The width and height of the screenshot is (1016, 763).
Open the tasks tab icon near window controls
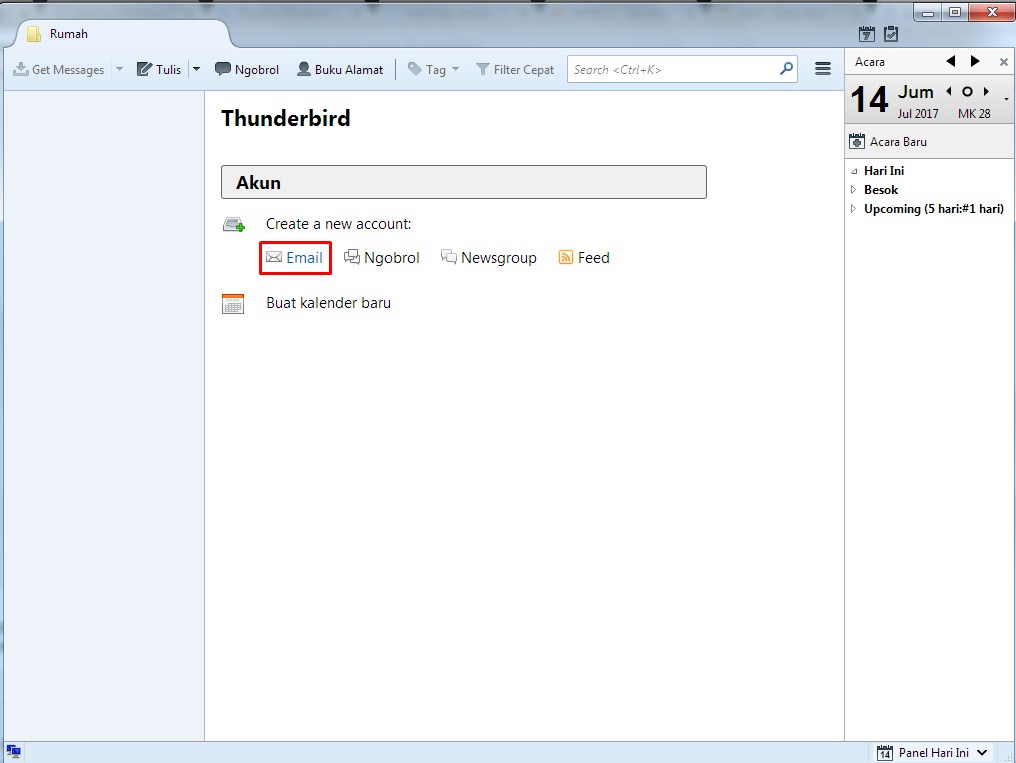tap(890, 33)
